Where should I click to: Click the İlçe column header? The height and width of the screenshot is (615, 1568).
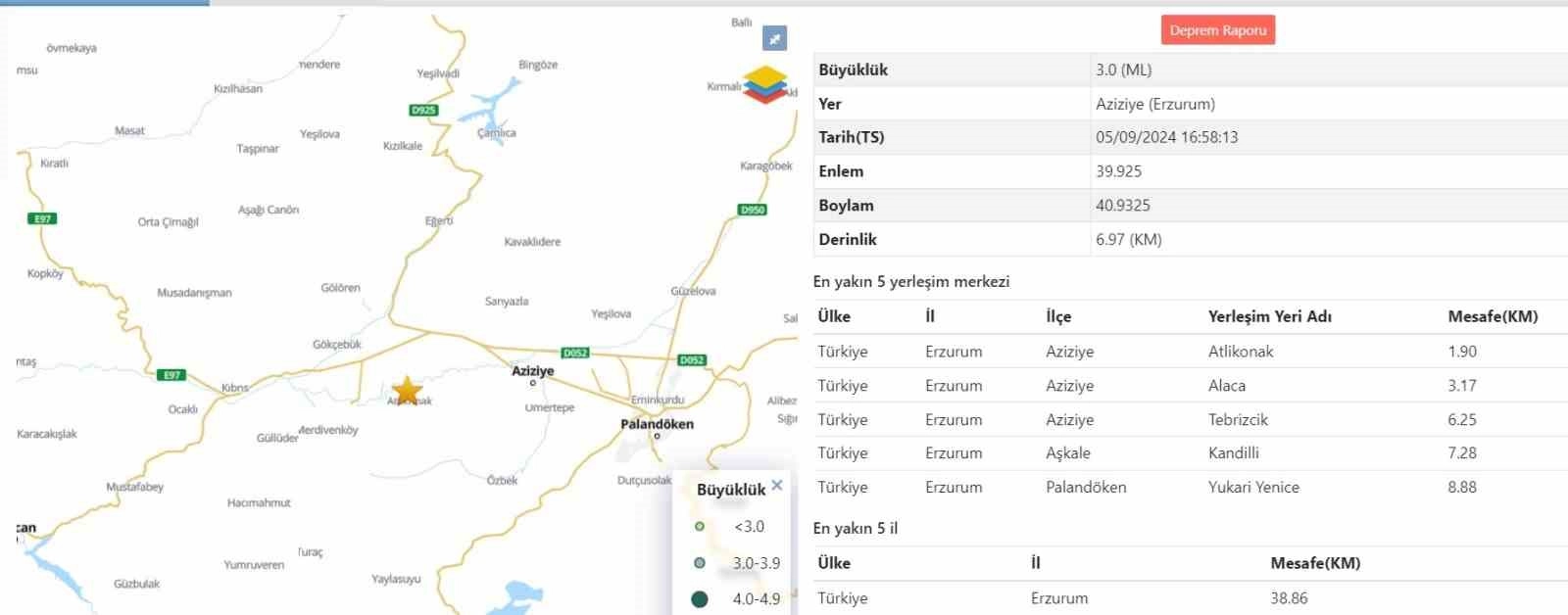click(1058, 316)
